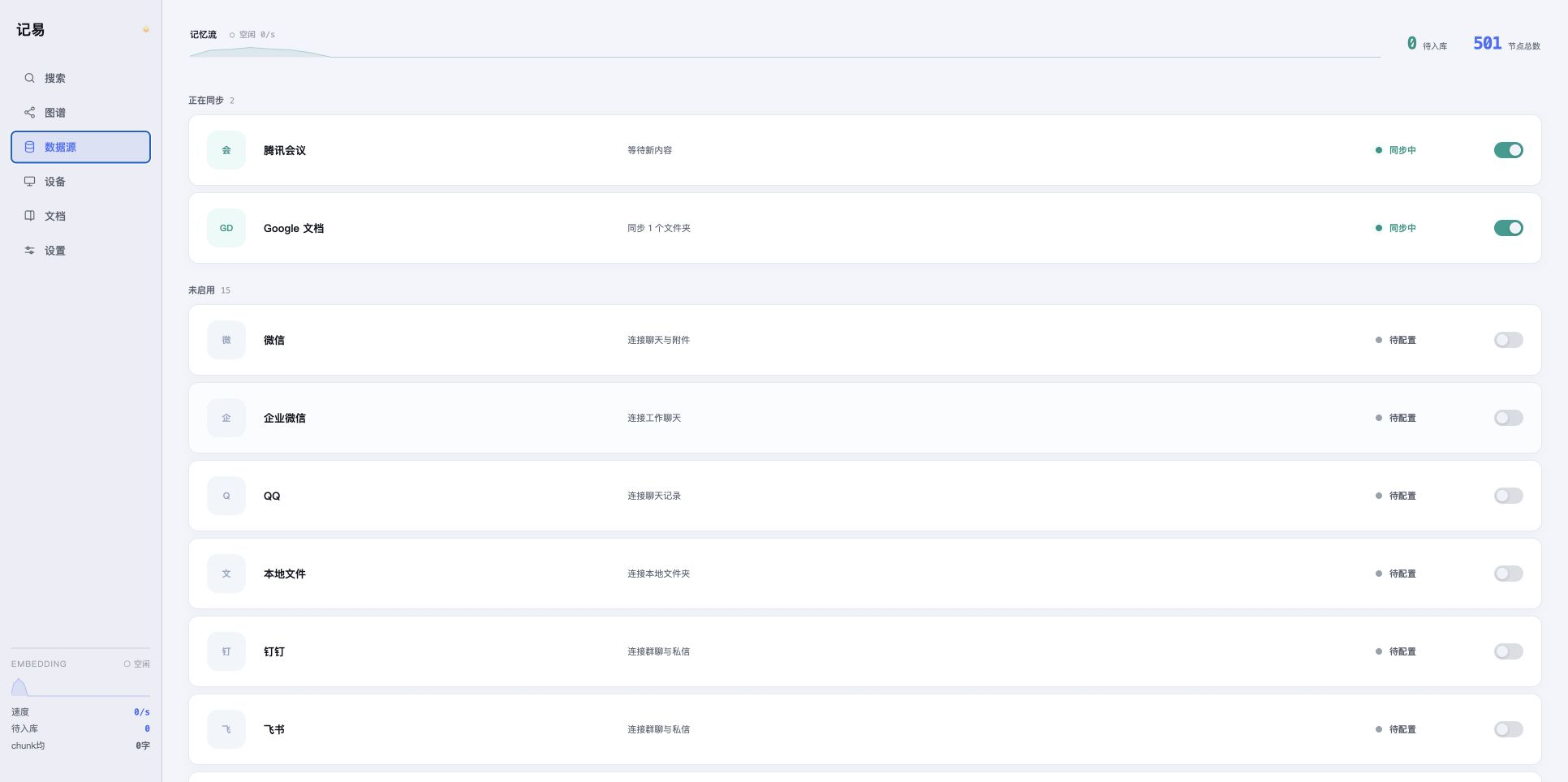Screen dimensions: 1568x782
Task: Click the 空闲 status next to EMBEDDING
Action: [137, 664]
